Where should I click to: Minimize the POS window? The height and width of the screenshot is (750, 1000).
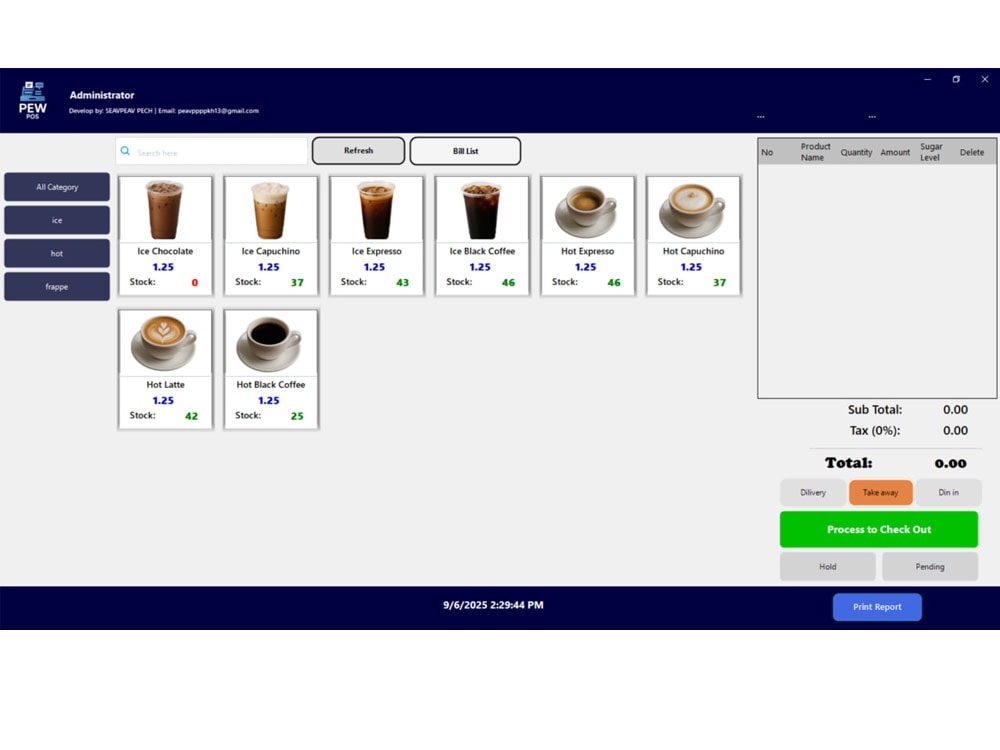pyautogui.click(x=927, y=79)
